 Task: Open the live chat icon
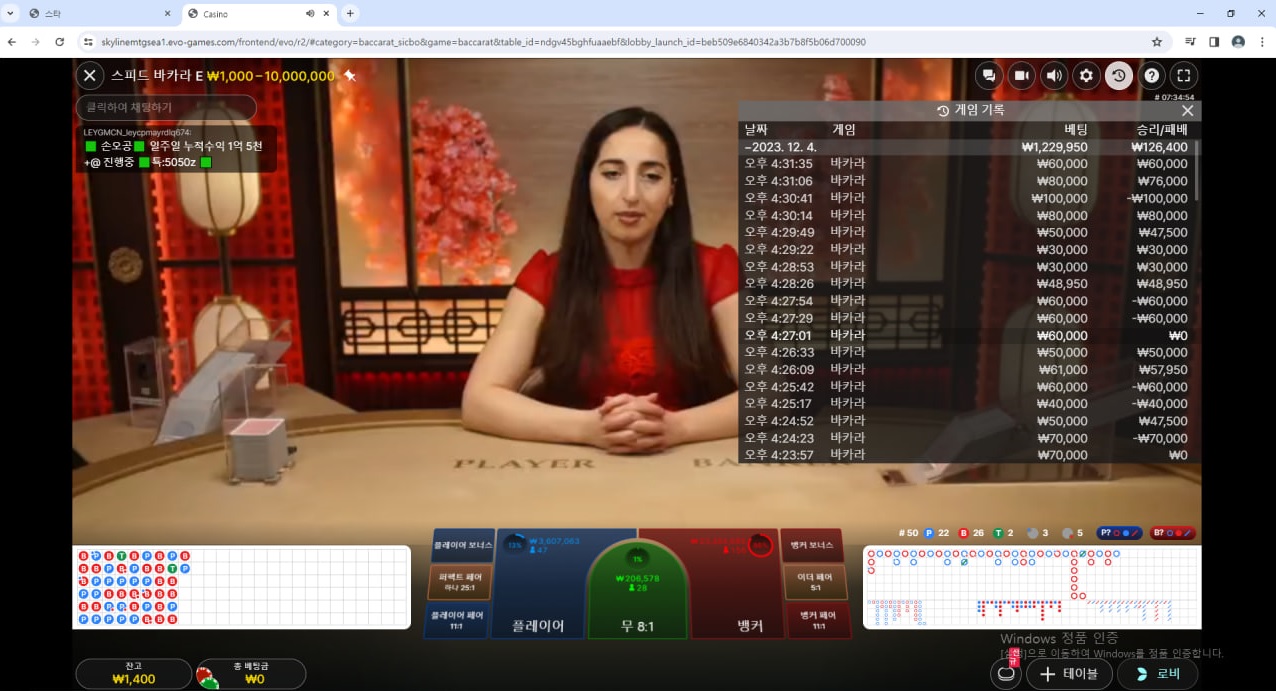989,75
